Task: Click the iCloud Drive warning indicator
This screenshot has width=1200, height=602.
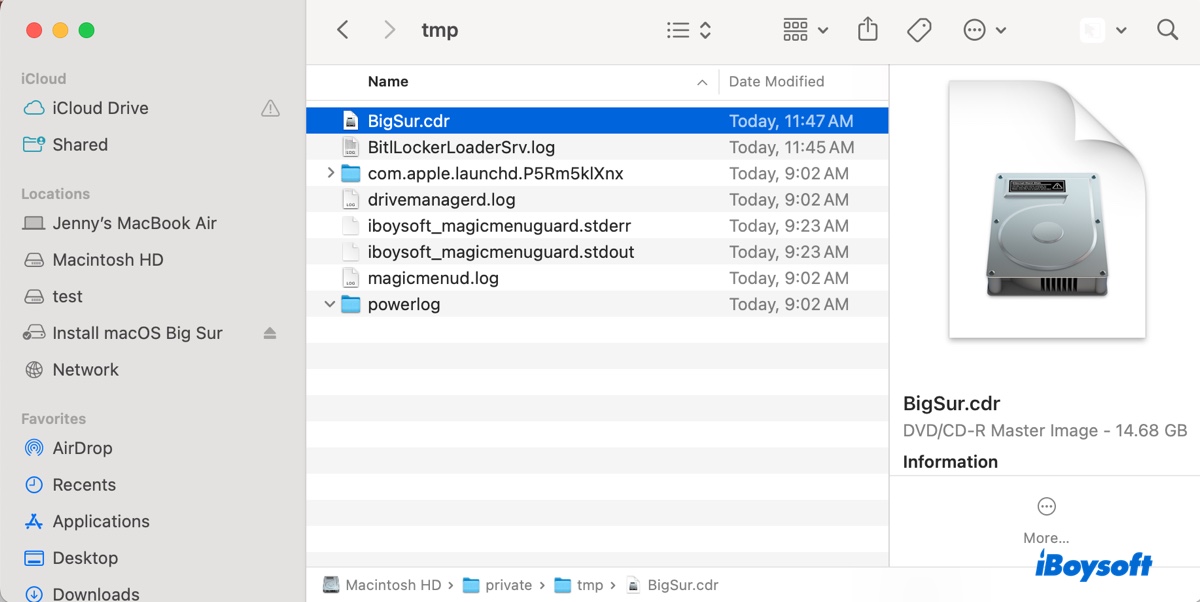Action: [270, 108]
